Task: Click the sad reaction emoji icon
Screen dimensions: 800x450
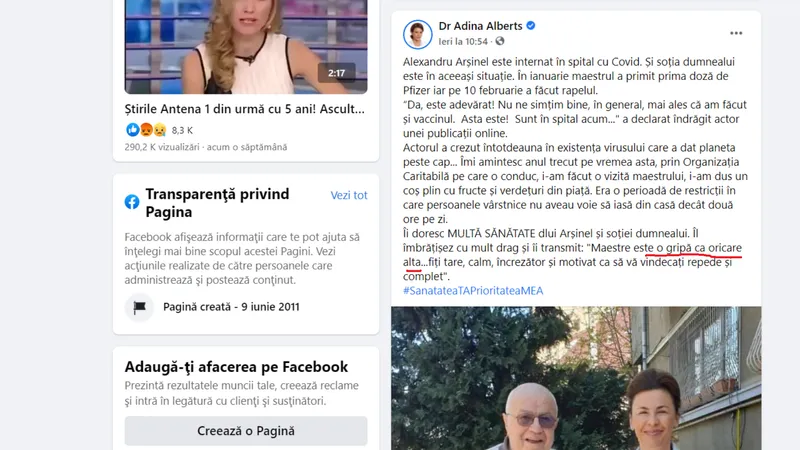Action: (160, 130)
